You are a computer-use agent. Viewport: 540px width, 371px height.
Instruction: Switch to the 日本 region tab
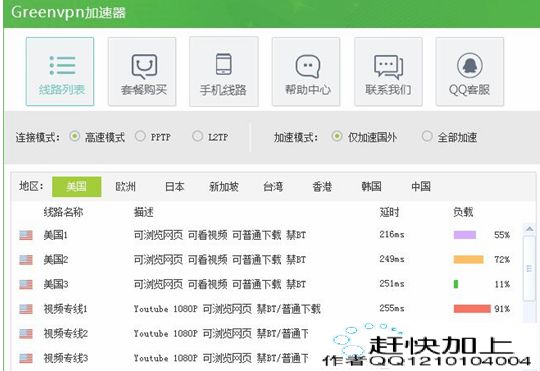pos(175,187)
